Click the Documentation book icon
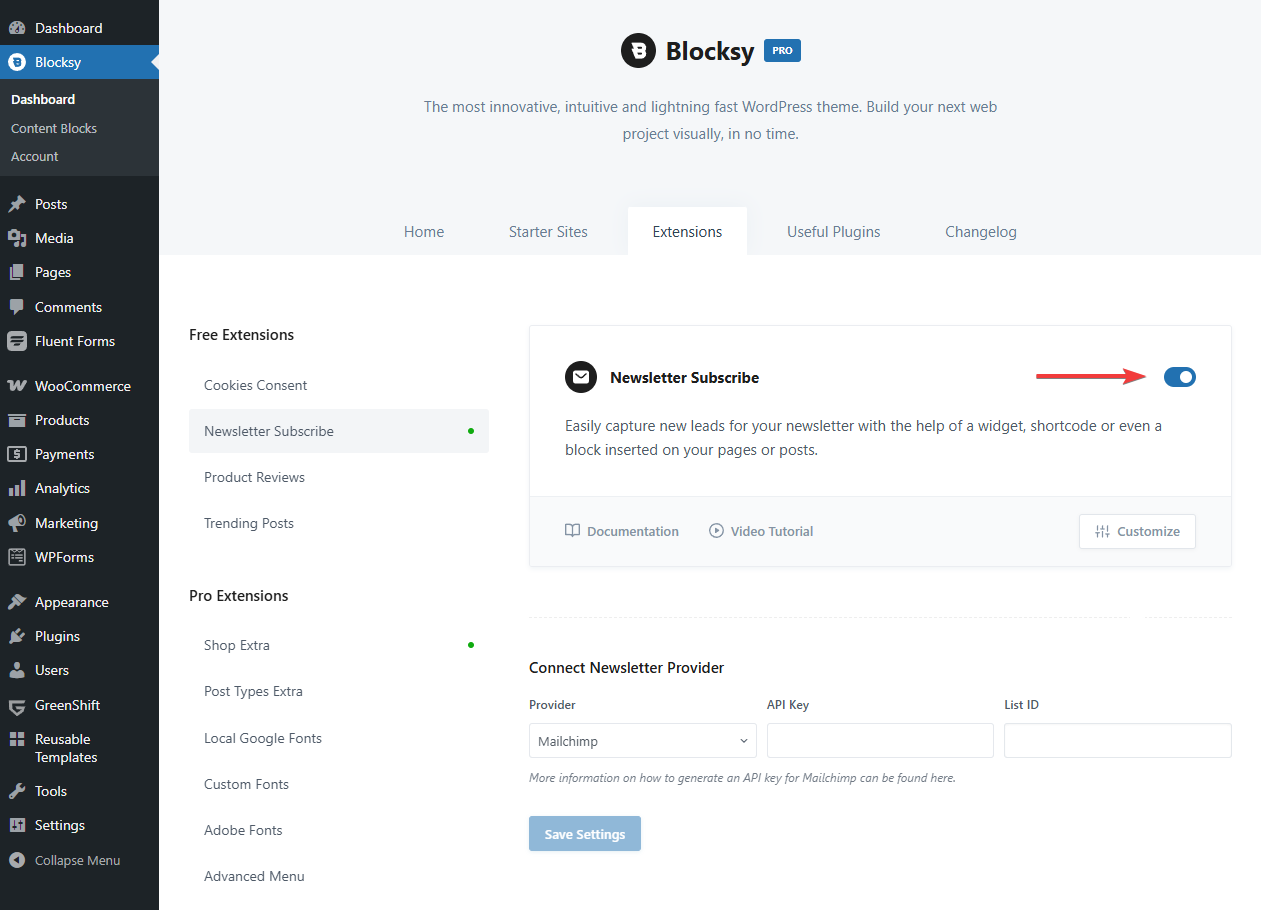The height and width of the screenshot is (910, 1261). pos(572,531)
